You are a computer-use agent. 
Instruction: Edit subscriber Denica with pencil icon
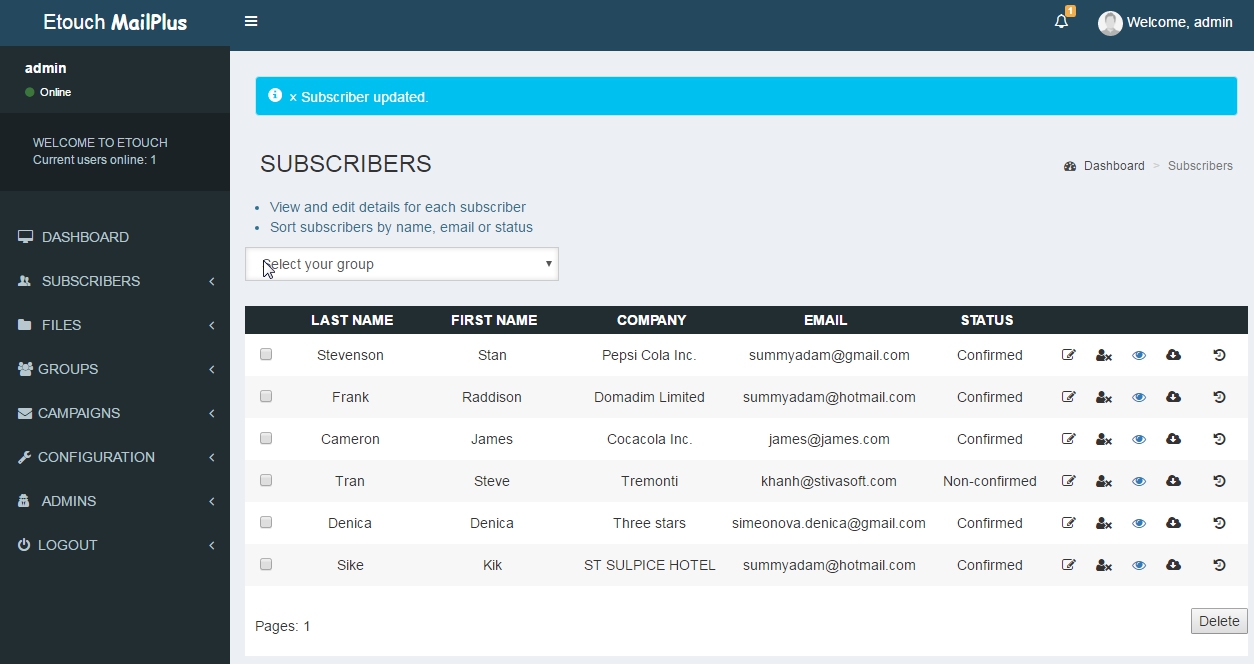point(1069,523)
